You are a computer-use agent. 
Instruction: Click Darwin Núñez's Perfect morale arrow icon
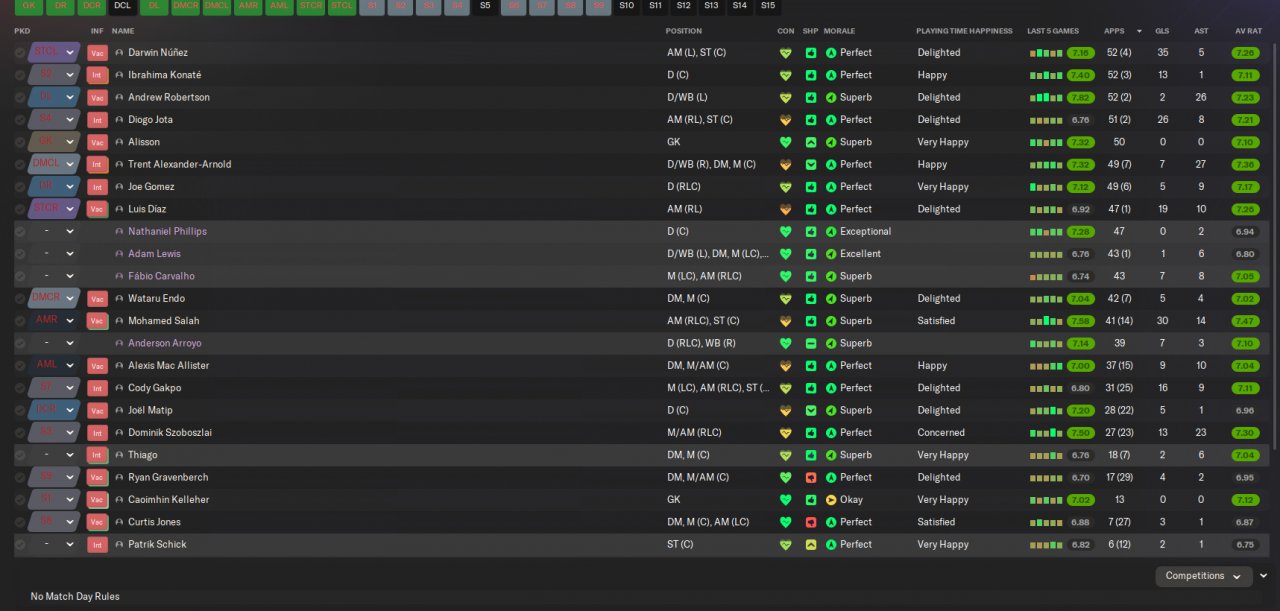click(831, 53)
